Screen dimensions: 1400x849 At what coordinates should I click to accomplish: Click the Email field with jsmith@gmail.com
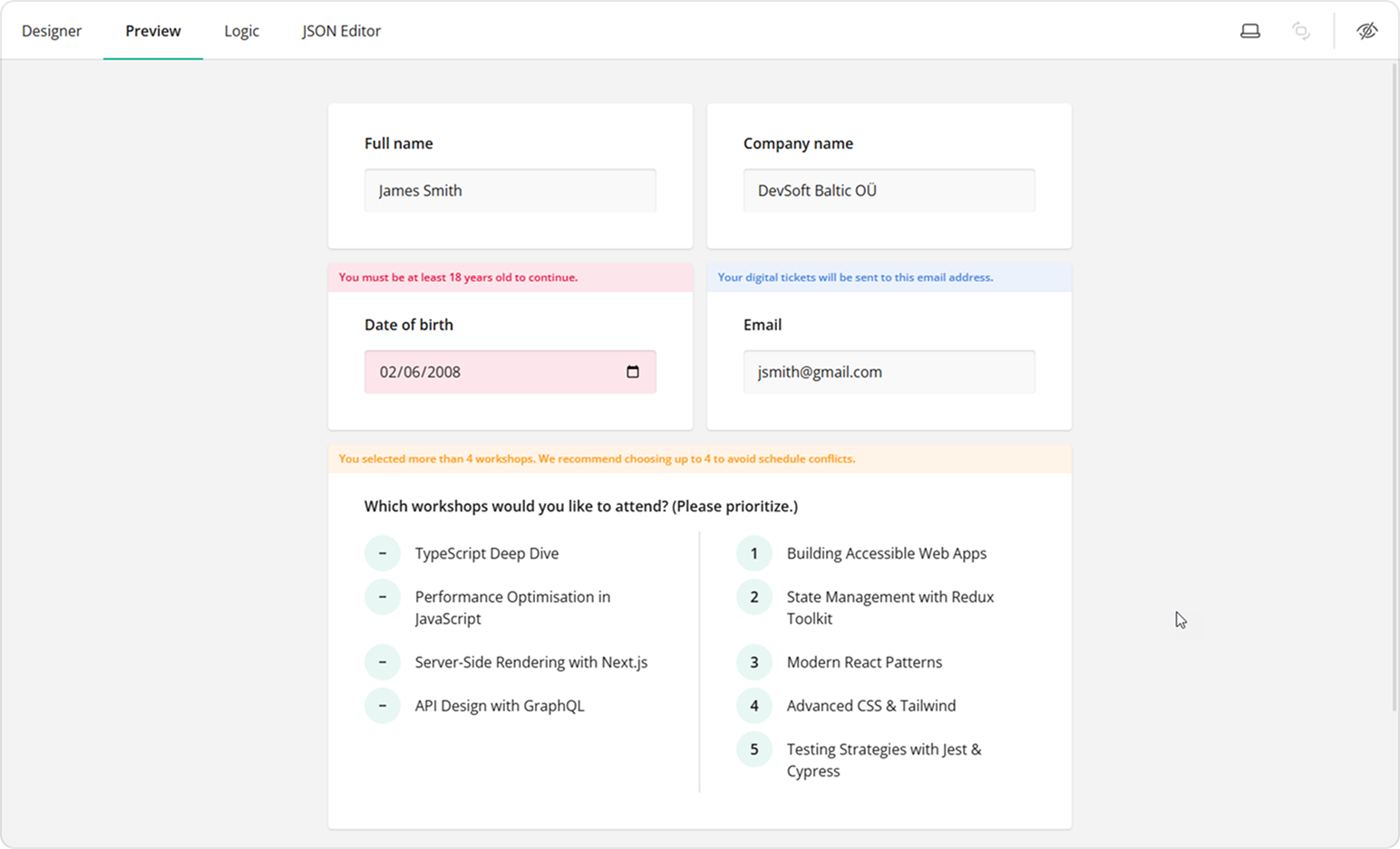(889, 371)
